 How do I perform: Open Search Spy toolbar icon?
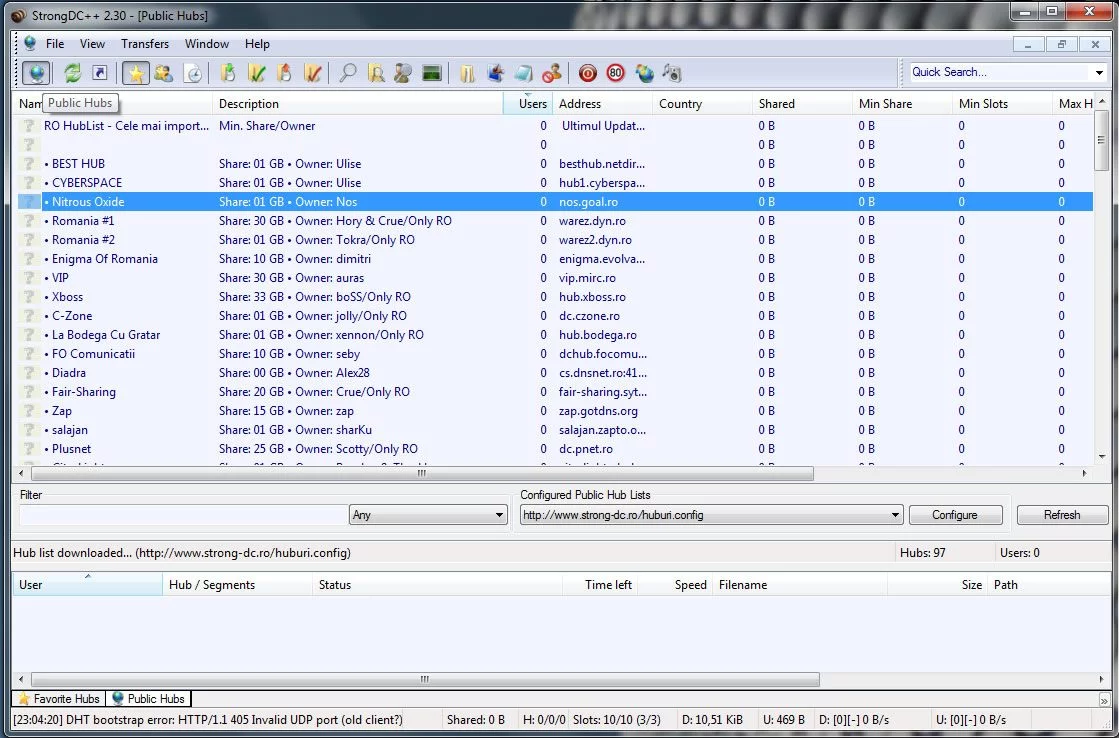pyautogui.click(x=403, y=73)
